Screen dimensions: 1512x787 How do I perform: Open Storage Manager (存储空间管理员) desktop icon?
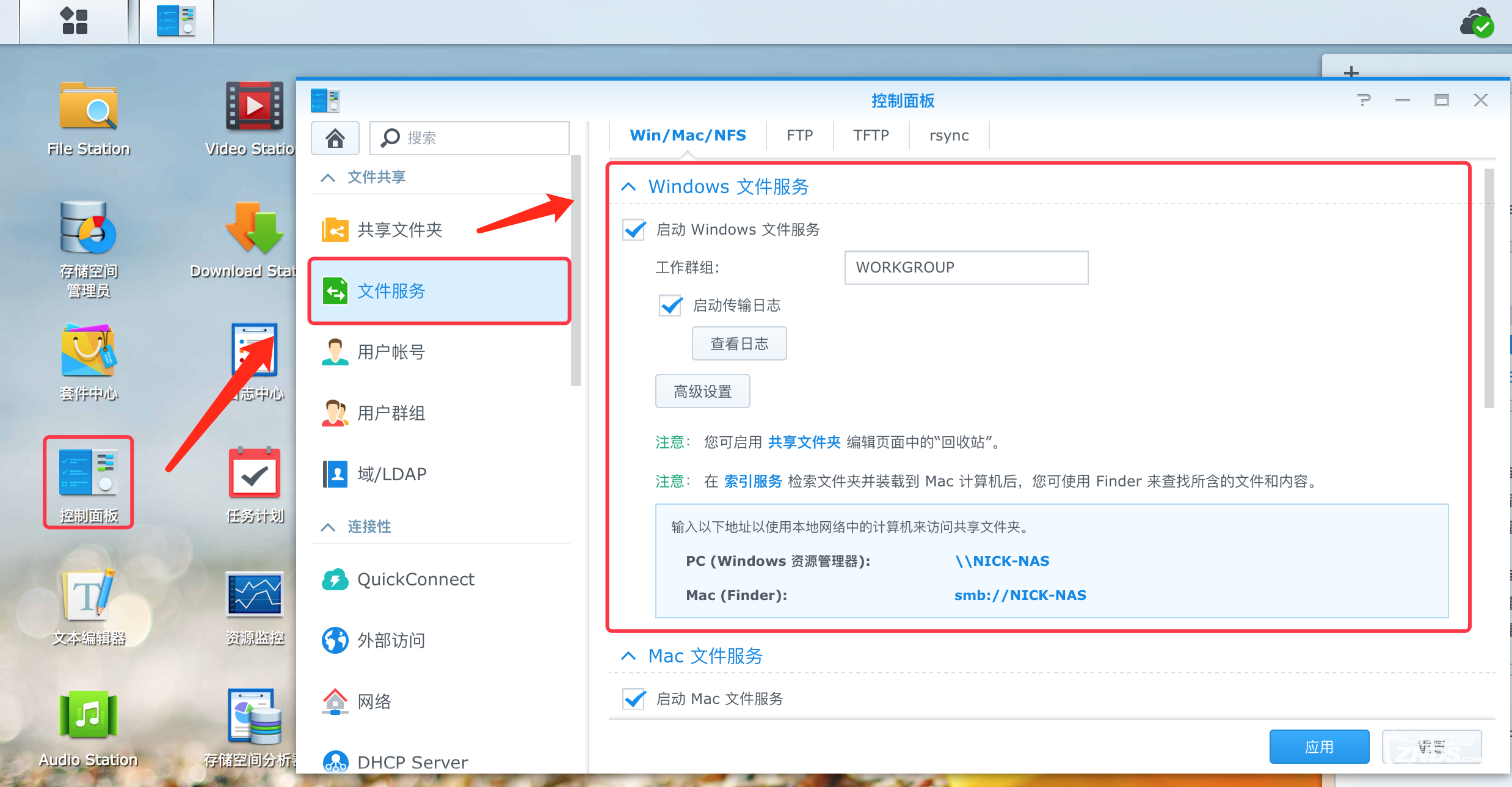click(x=89, y=249)
